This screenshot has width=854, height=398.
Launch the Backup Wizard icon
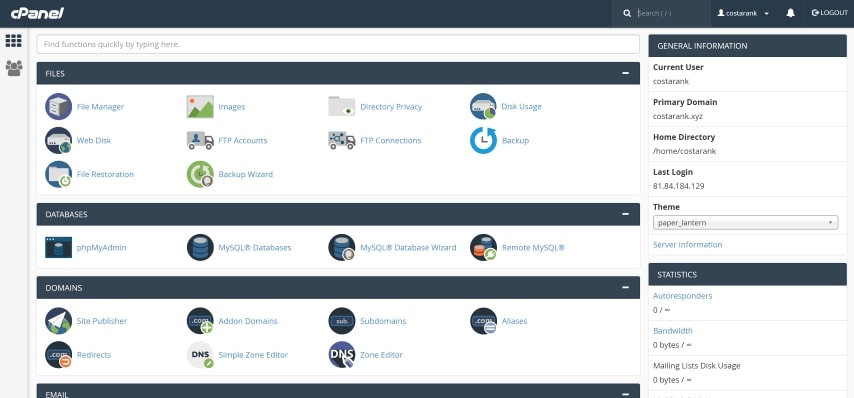pos(200,174)
